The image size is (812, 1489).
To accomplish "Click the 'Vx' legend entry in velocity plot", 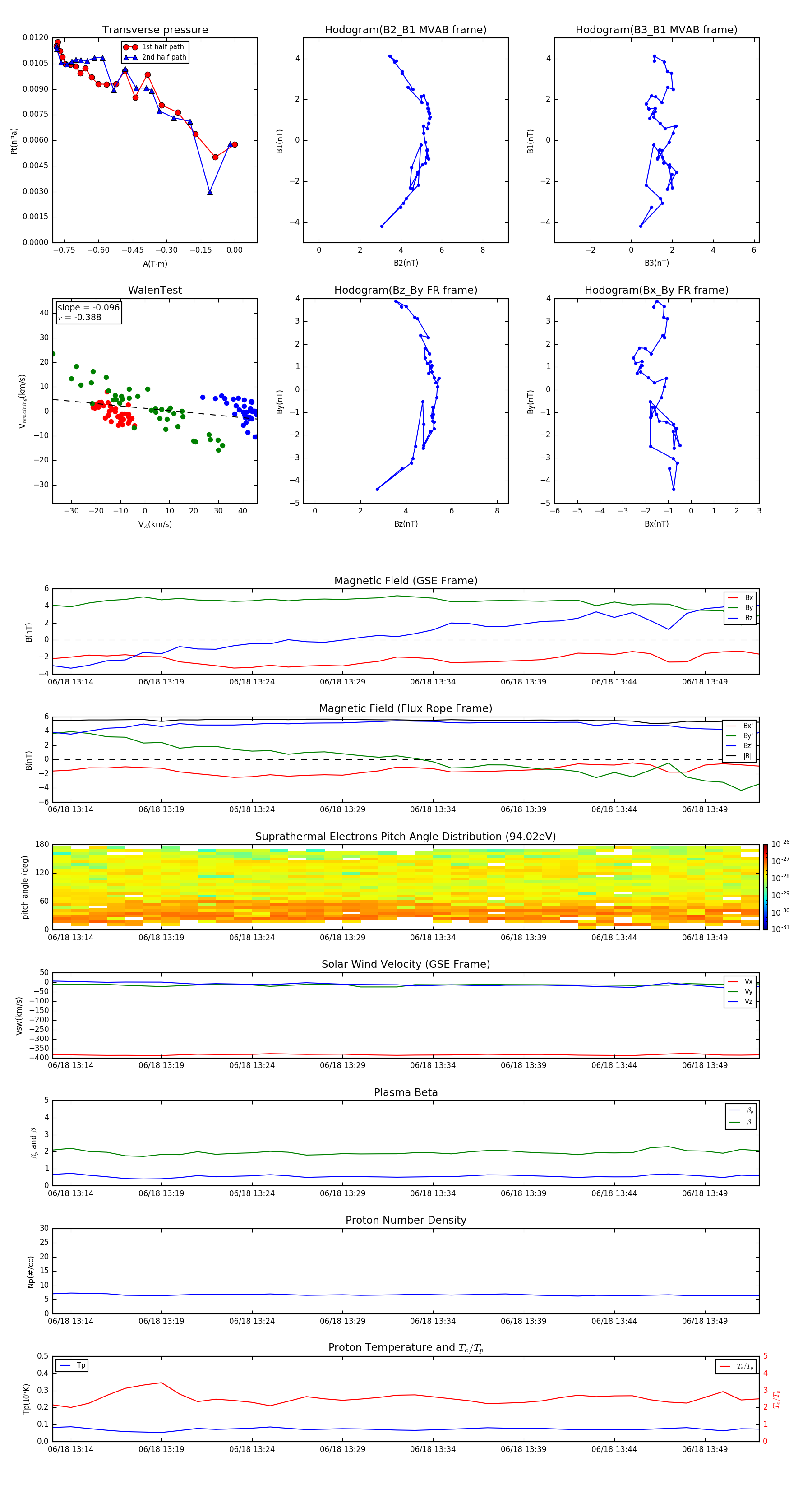I will tap(740, 981).
